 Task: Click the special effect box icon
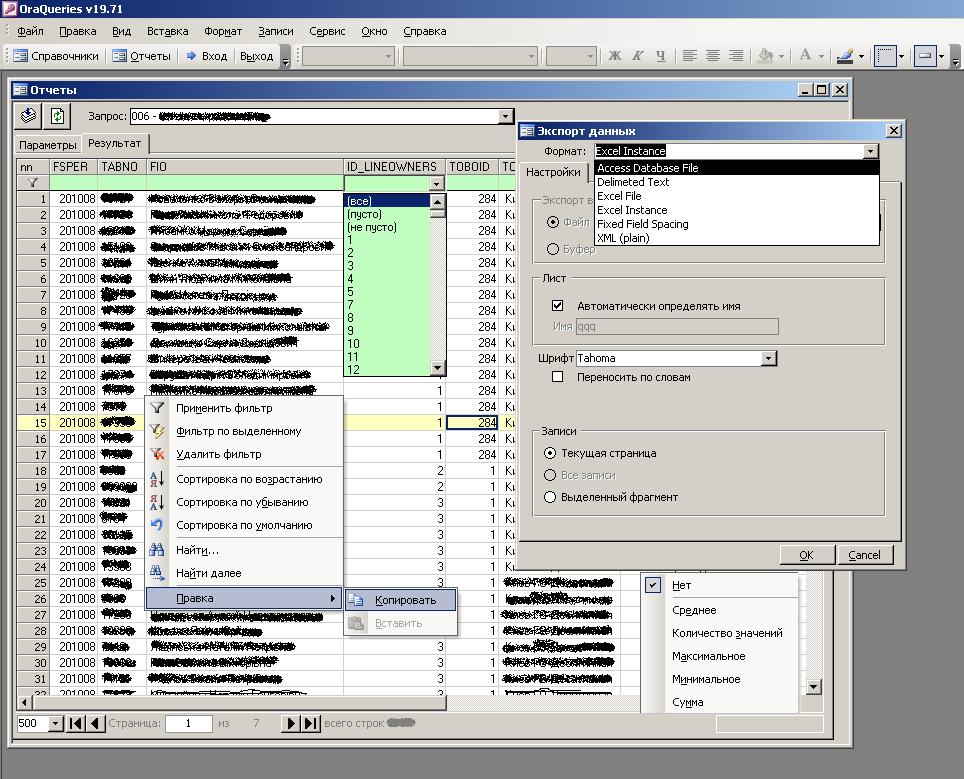pos(925,56)
